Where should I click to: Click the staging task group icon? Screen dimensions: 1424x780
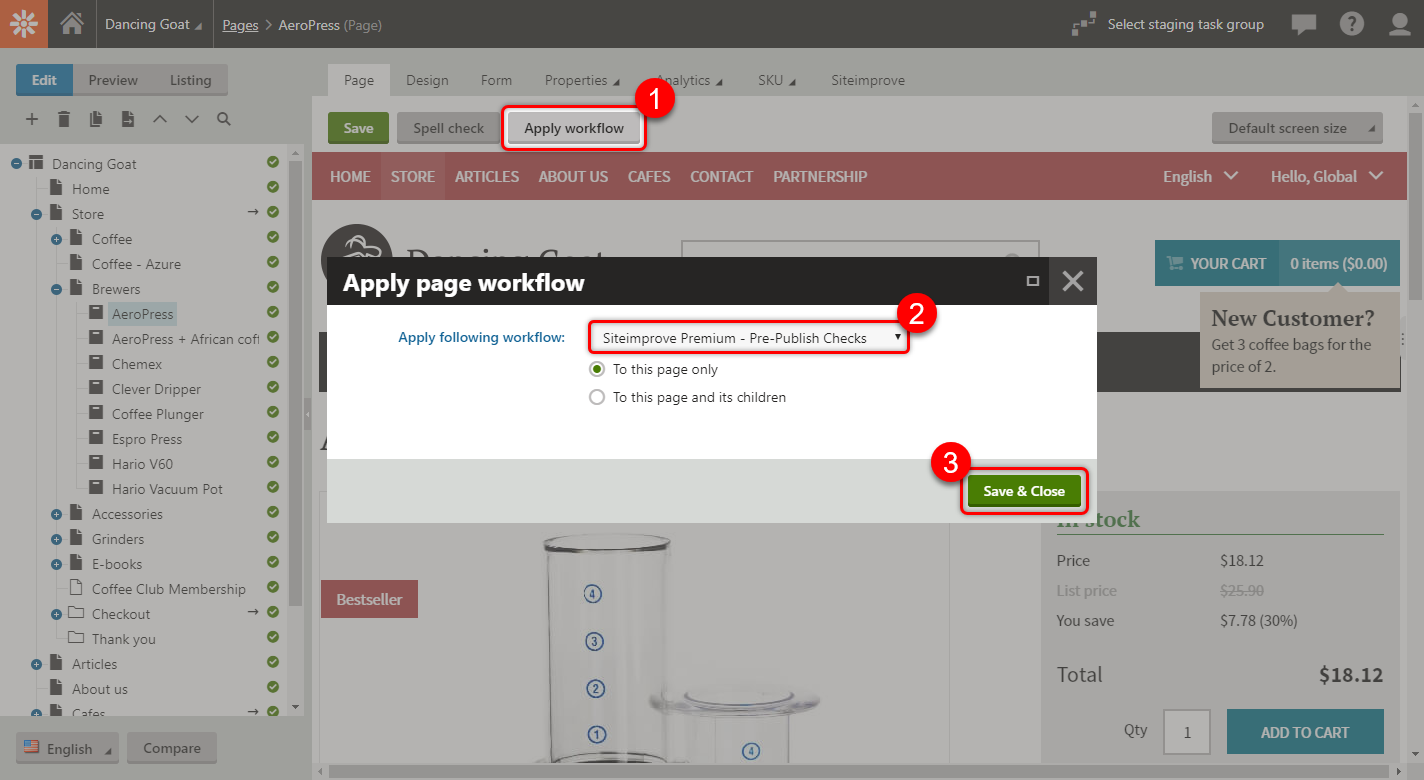[1082, 24]
